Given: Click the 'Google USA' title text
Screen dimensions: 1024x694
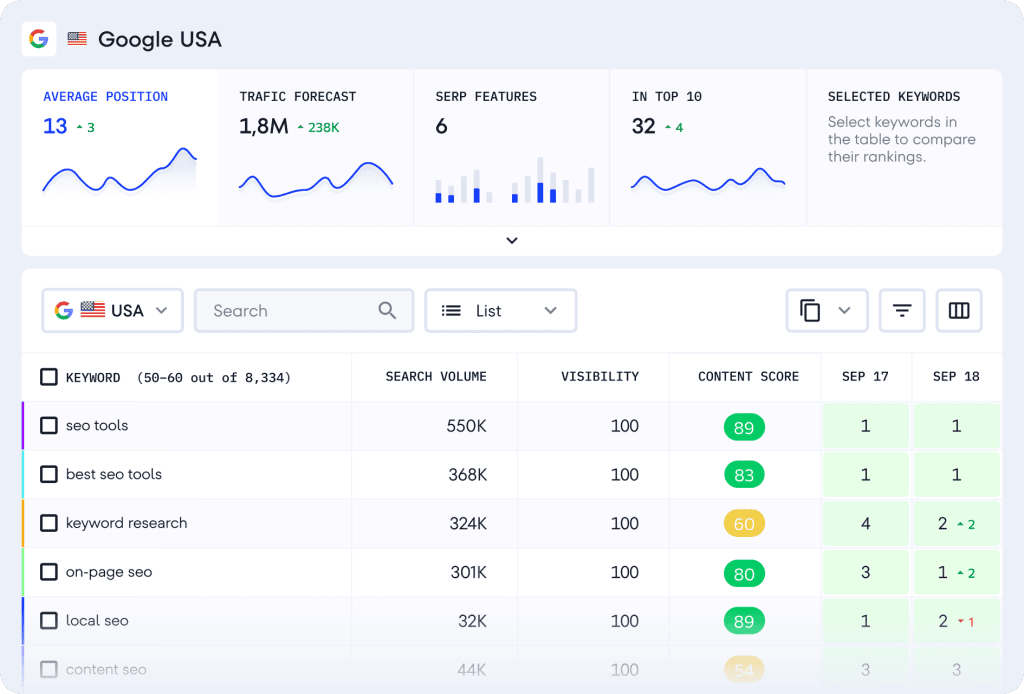Looking at the screenshot, I should 160,39.
